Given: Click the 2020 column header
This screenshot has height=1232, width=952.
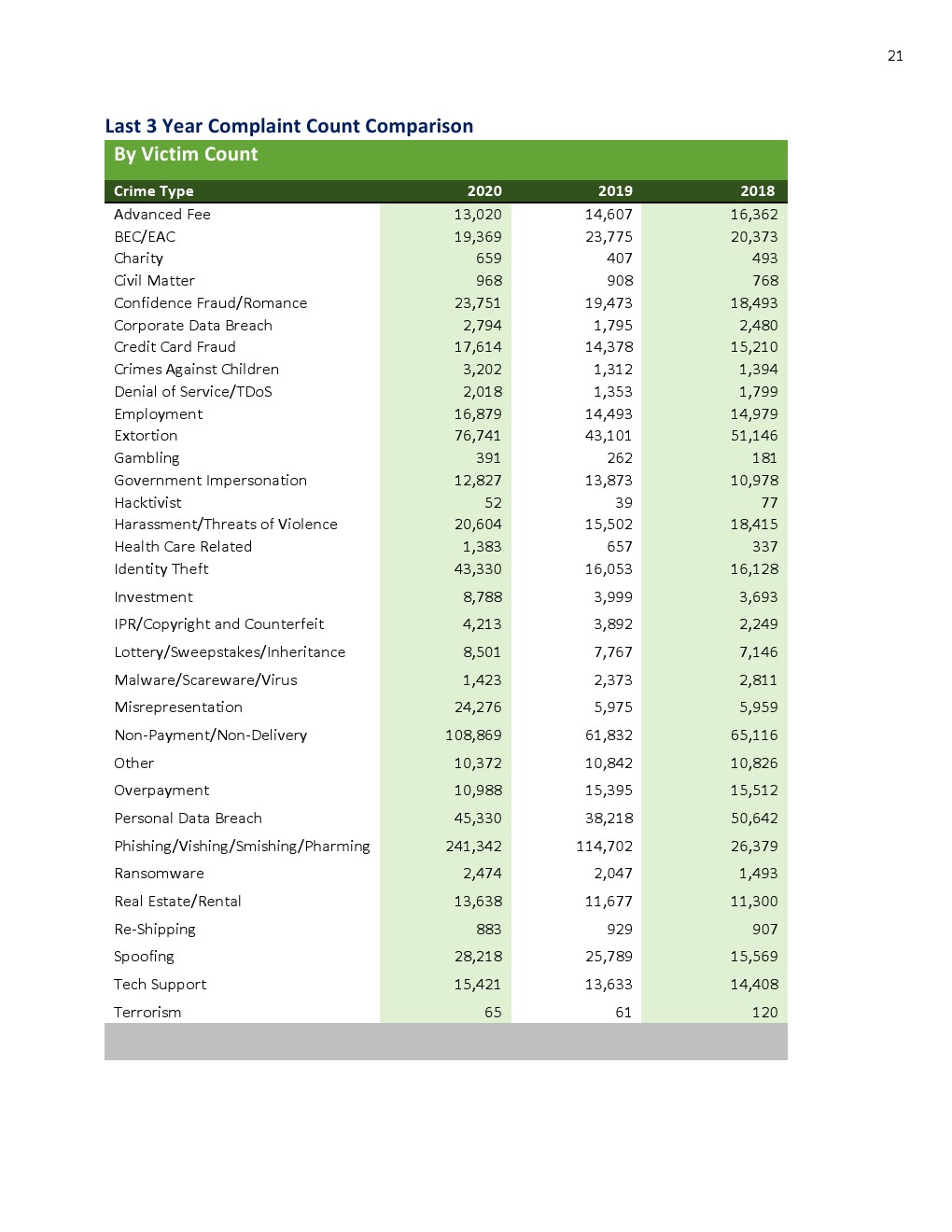Looking at the screenshot, I should coord(484,191).
